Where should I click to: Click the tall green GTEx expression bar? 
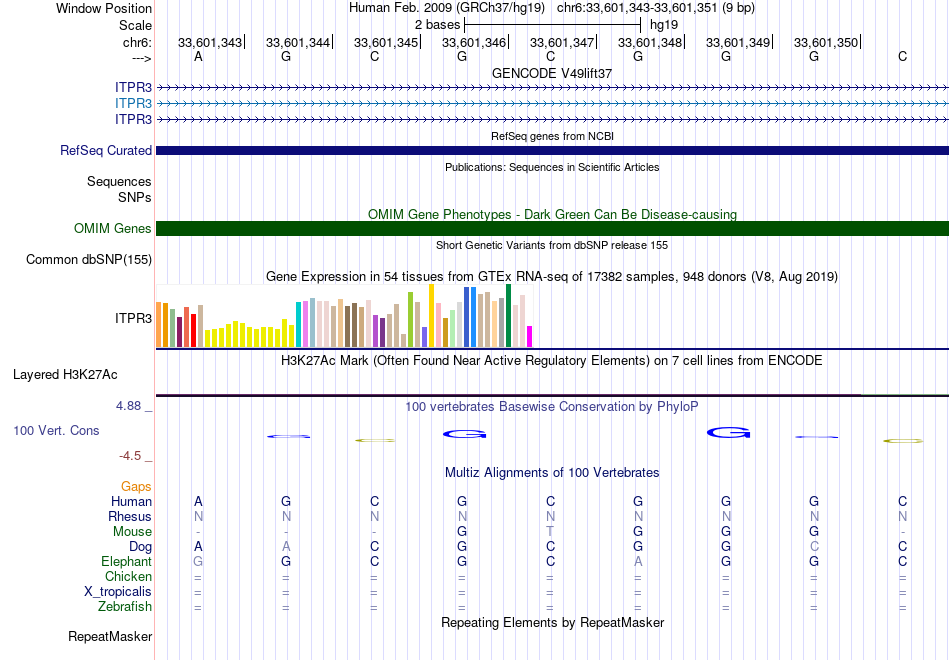coord(508,316)
